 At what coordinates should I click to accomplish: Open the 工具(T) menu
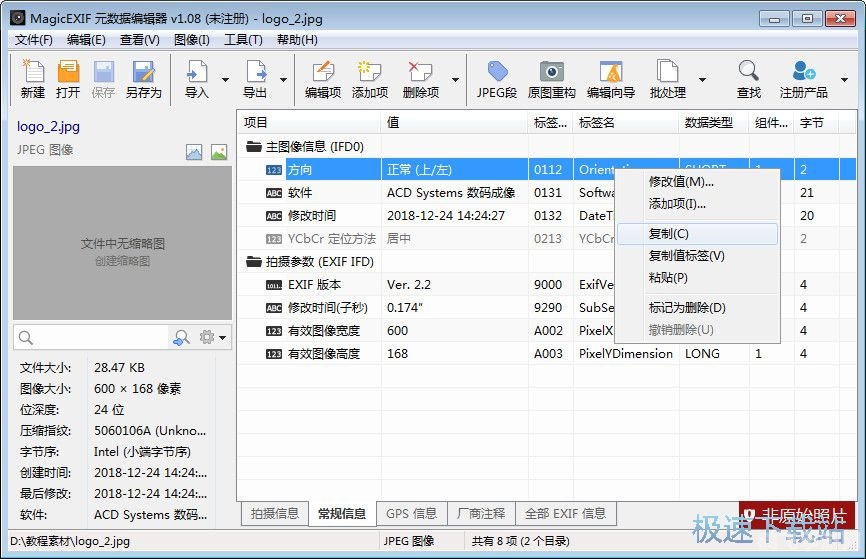[x=243, y=40]
